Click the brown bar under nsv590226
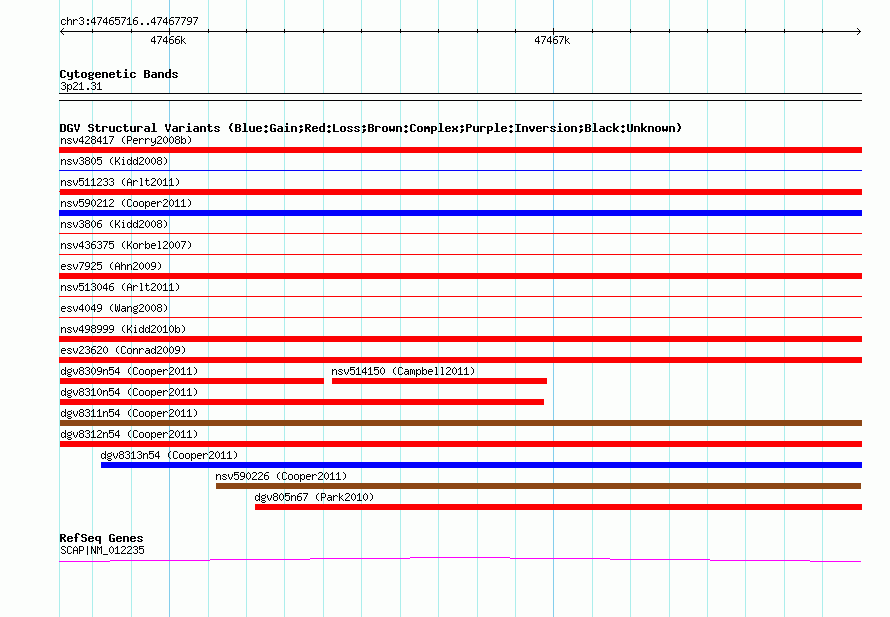This screenshot has width=890, height=617. (x=538, y=486)
